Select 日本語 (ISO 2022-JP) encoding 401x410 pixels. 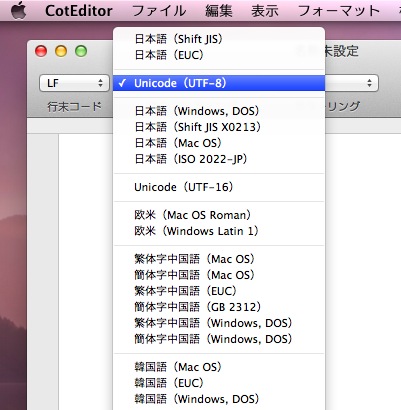pos(219,159)
